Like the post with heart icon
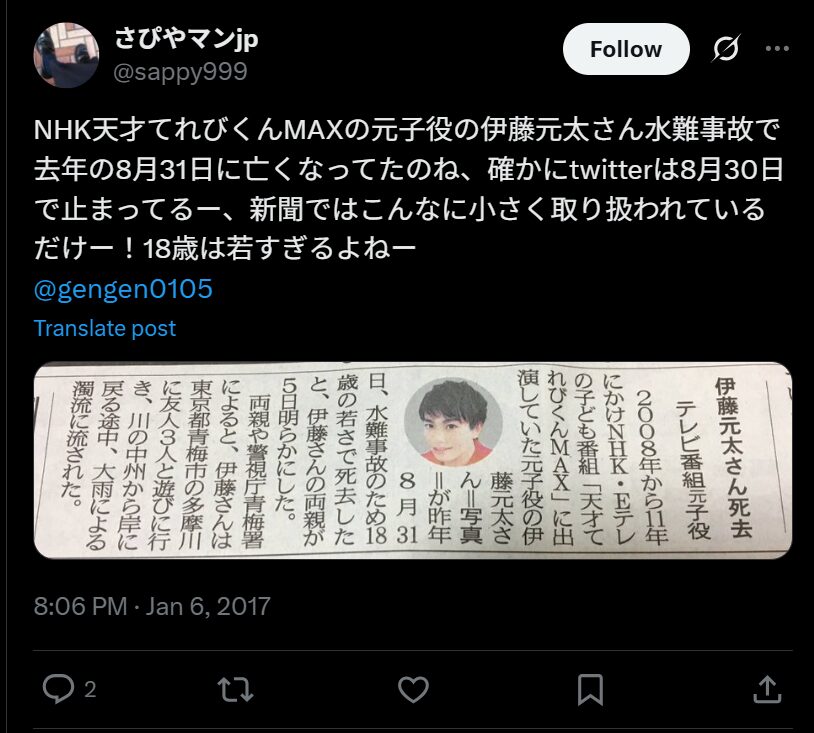 click(x=413, y=689)
